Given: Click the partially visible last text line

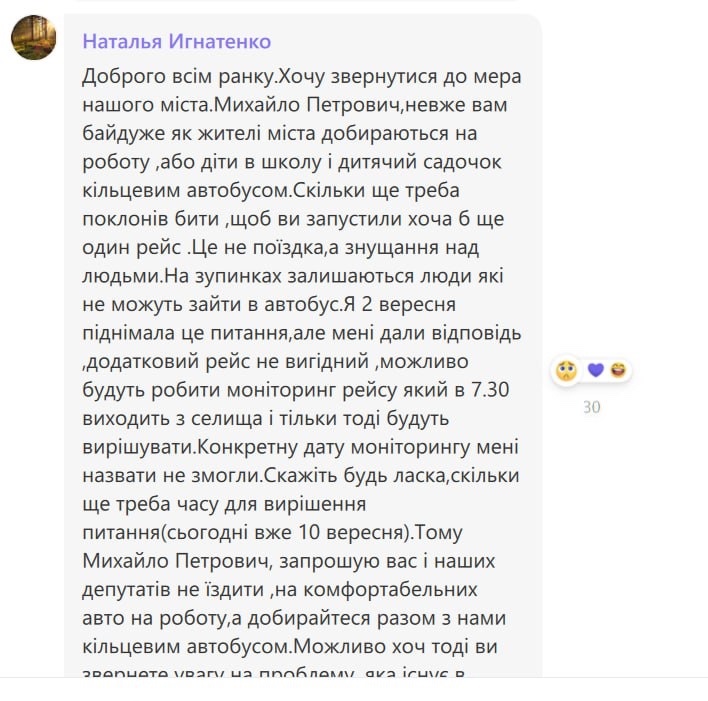Looking at the screenshot, I should click(x=274, y=672).
